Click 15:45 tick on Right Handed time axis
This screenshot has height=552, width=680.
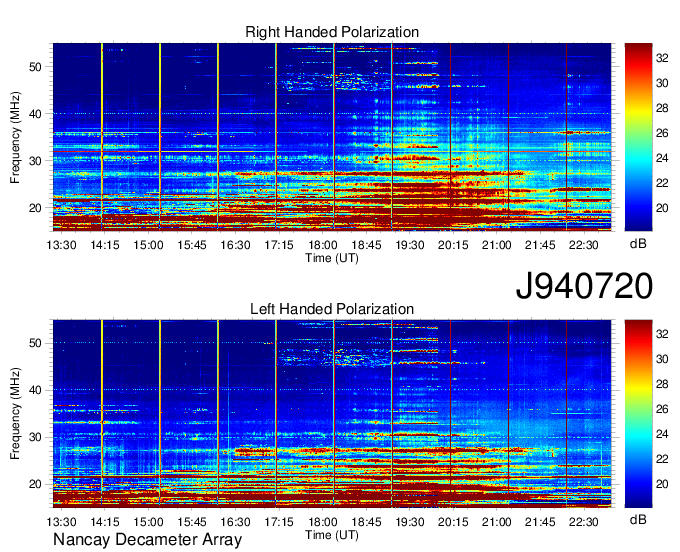[192, 245]
